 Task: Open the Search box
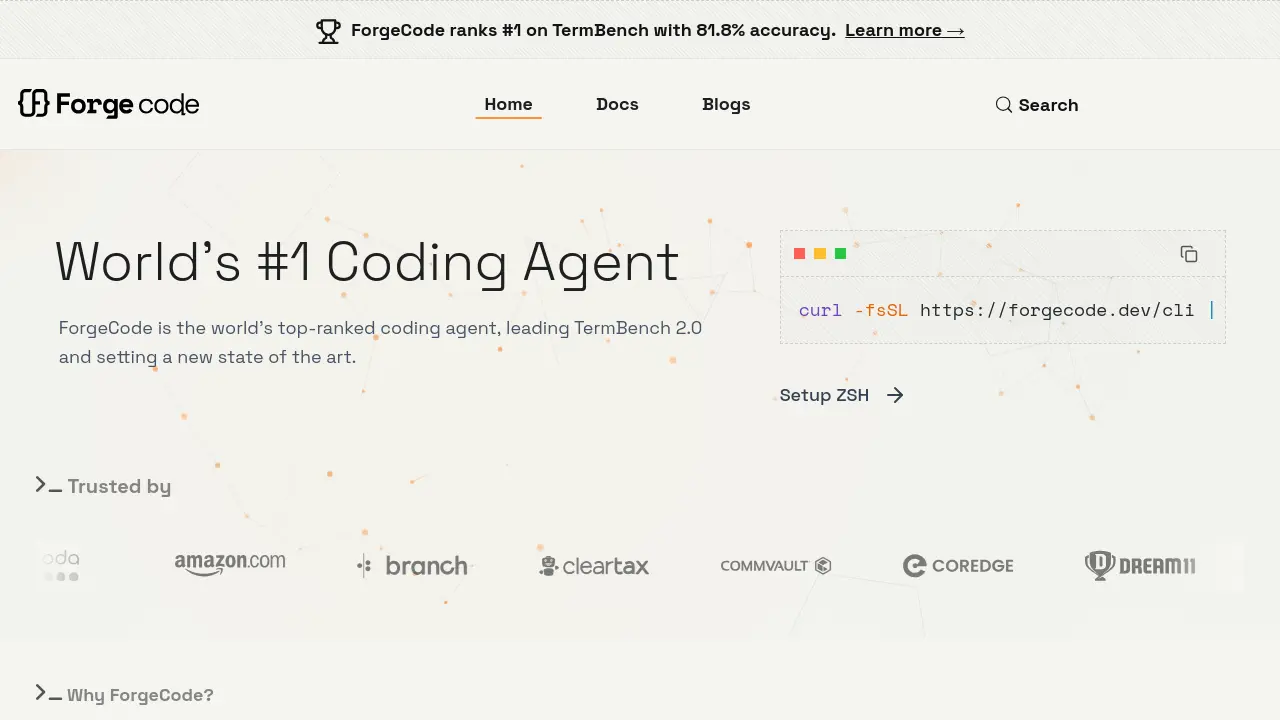coord(1037,105)
